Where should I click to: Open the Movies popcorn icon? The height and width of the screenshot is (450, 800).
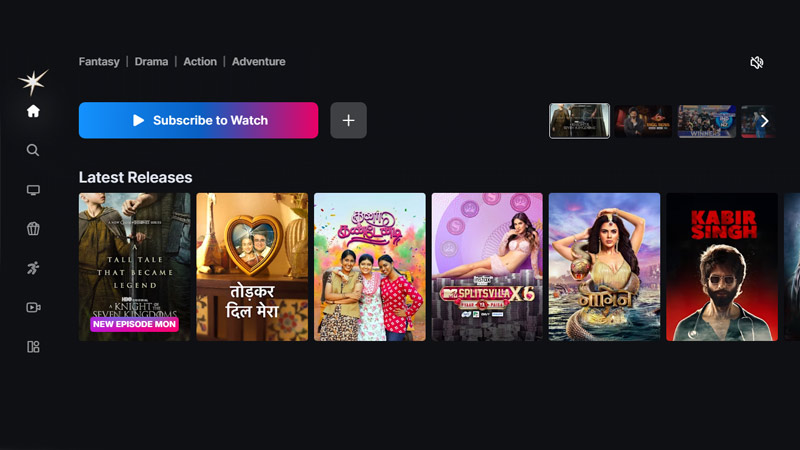(33, 229)
